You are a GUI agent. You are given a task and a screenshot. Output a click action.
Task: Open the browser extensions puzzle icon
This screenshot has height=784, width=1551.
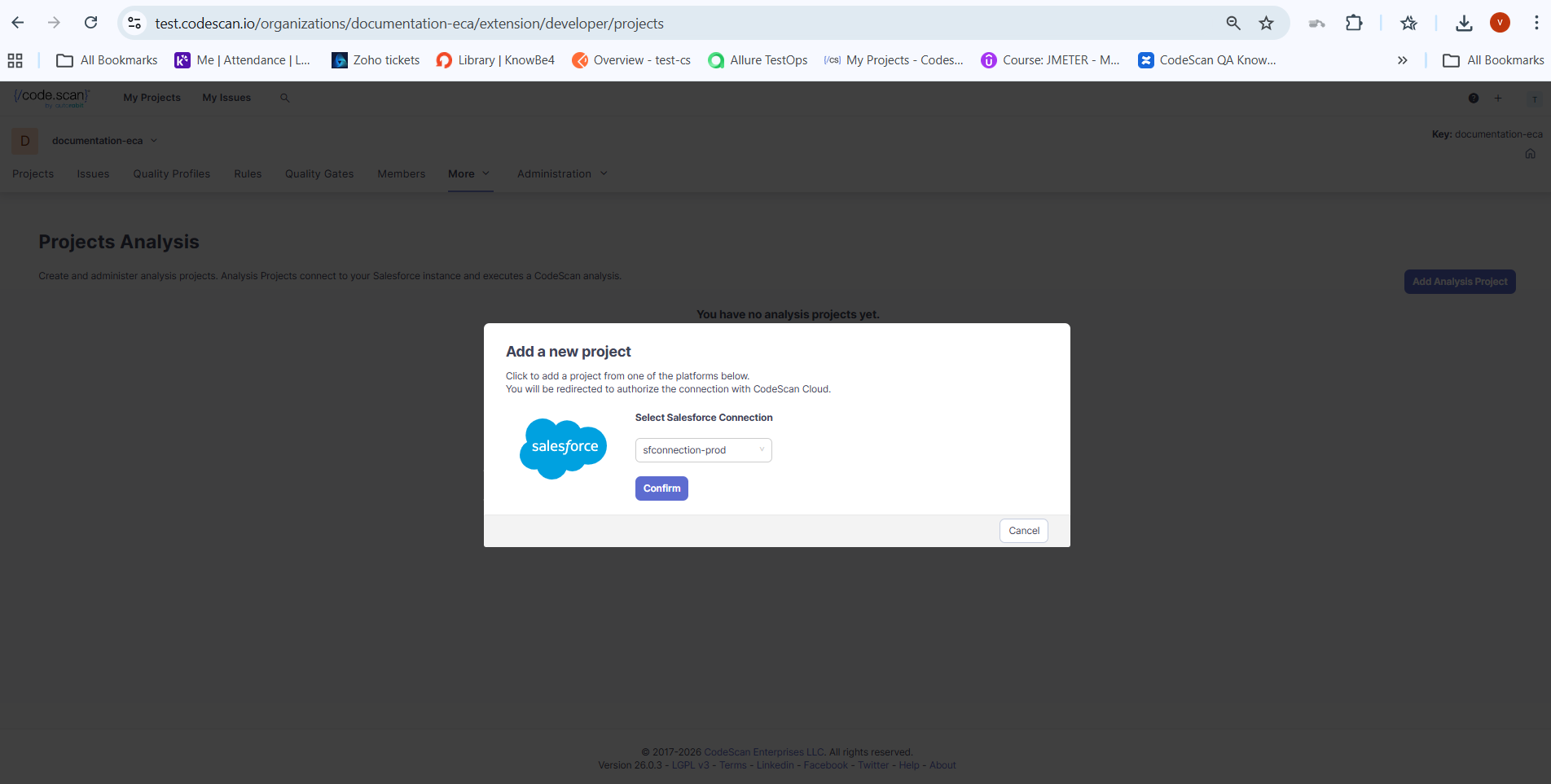[x=1354, y=23]
